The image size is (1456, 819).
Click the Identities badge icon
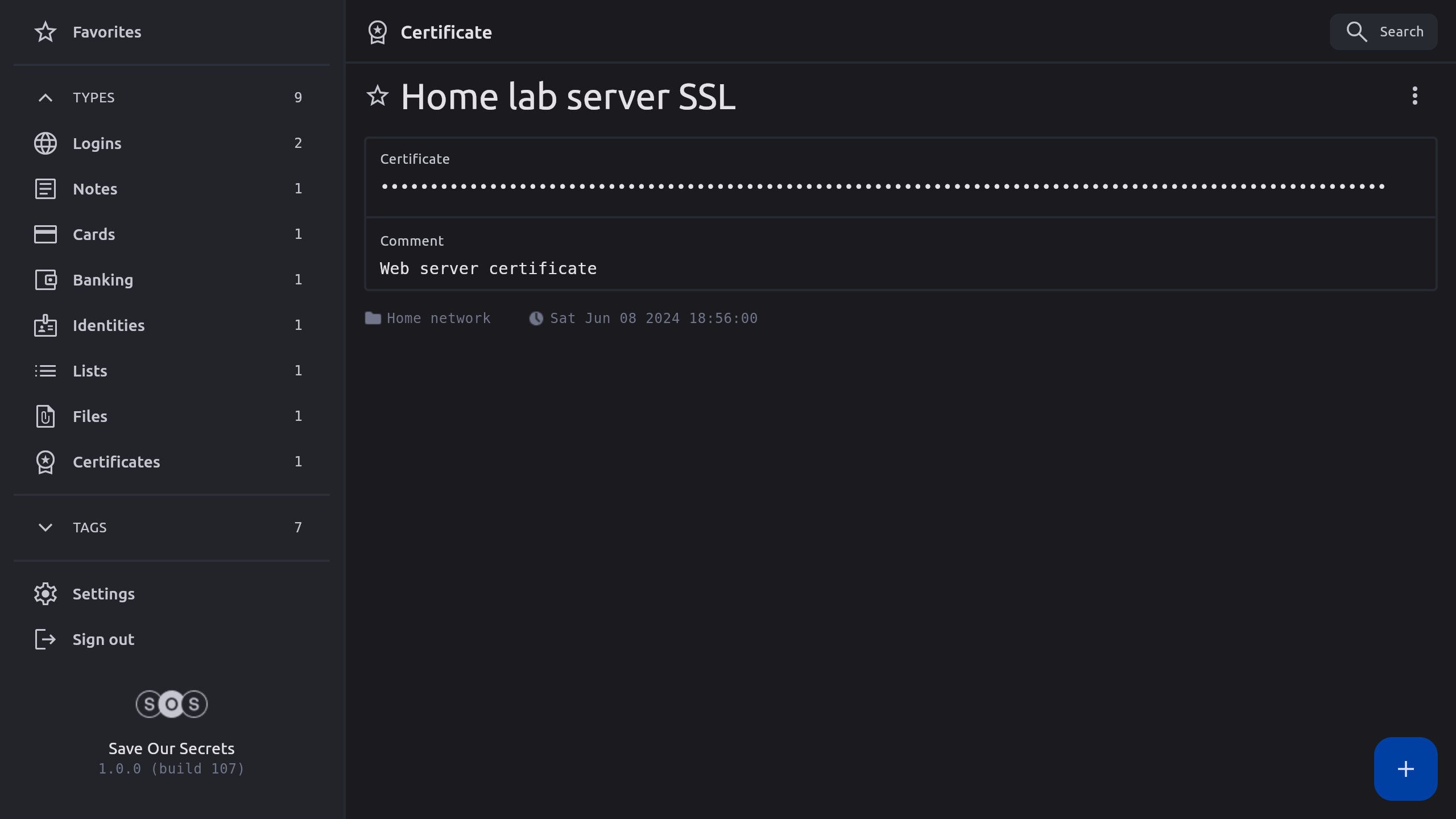coord(45,325)
